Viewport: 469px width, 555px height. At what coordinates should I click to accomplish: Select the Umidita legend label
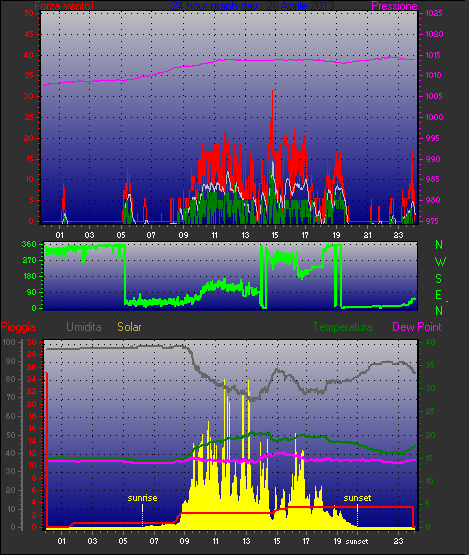(x=84, y=327)
